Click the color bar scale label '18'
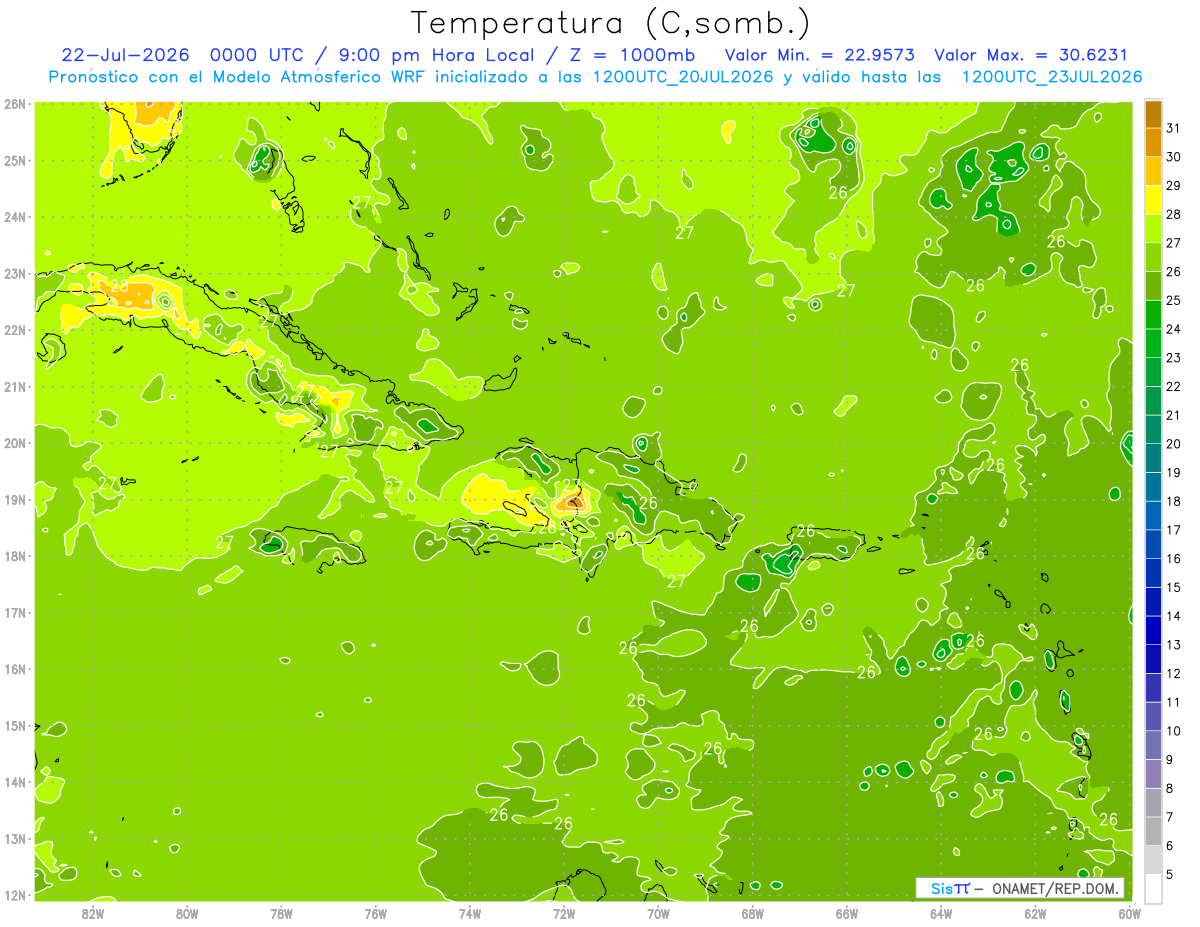1200x927 pixels. 1174,501
